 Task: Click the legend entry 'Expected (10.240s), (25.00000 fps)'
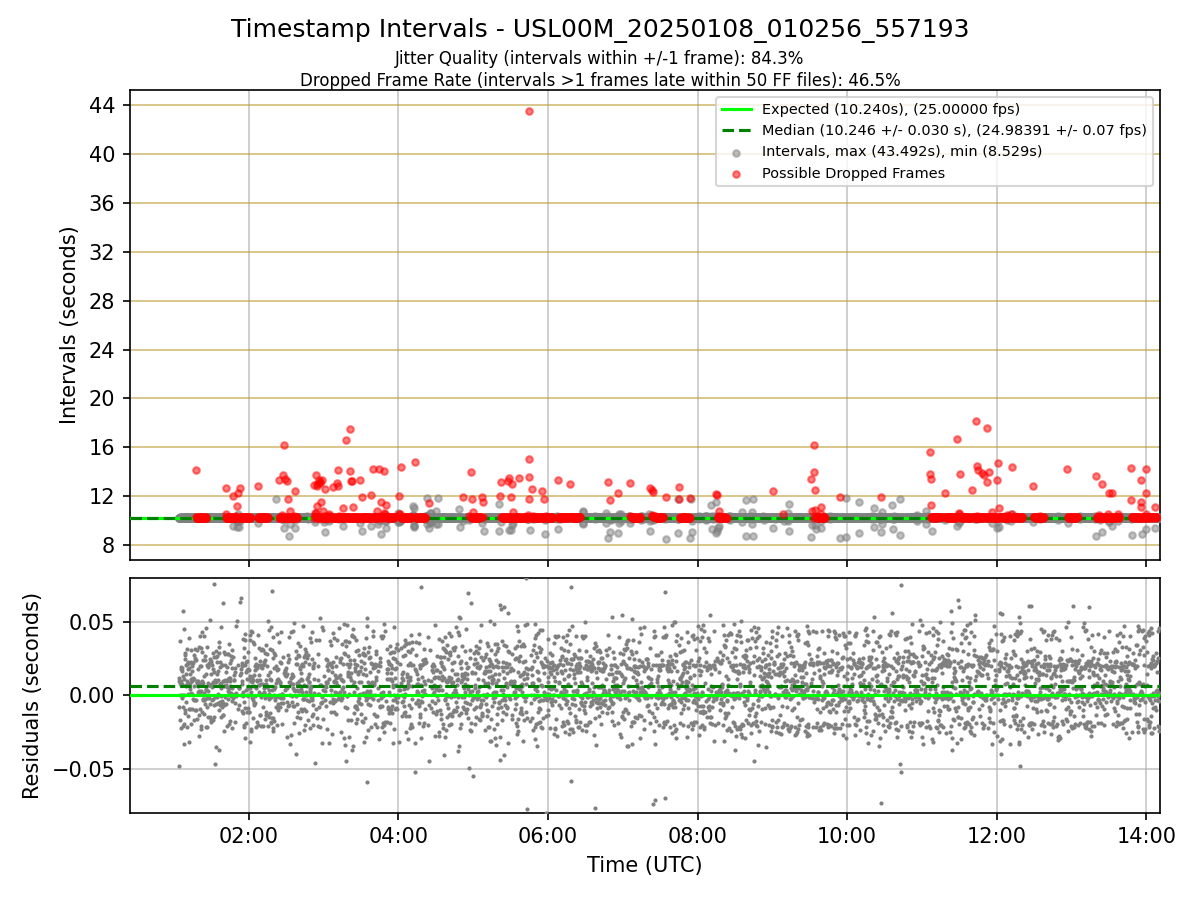click(x=891, y=109)
